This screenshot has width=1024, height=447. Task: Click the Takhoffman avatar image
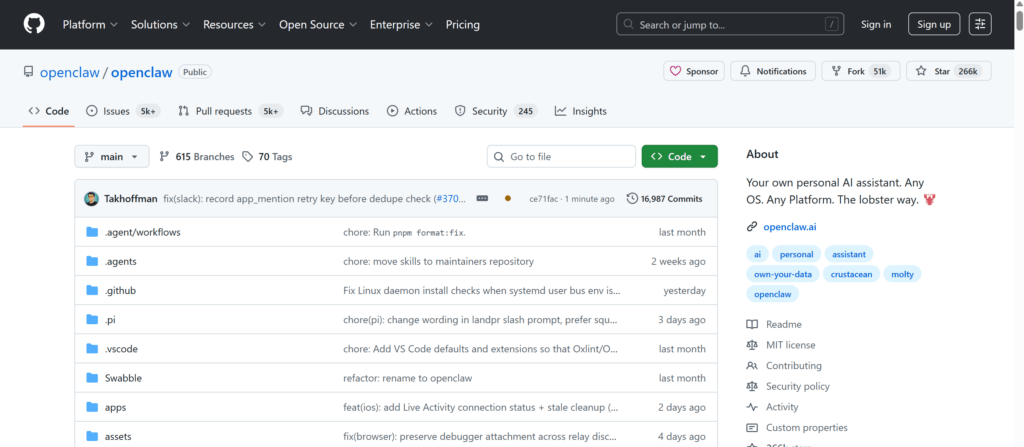91,199
